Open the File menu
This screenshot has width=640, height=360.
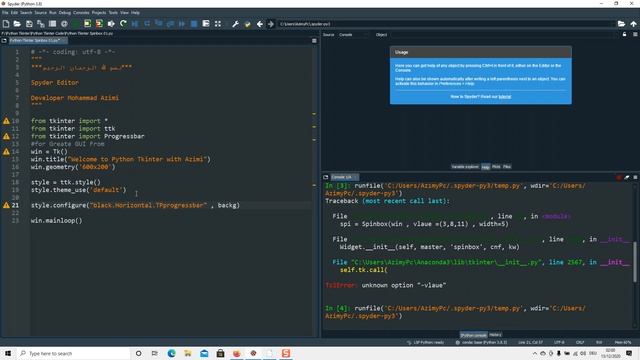click(x=5, y=13)
